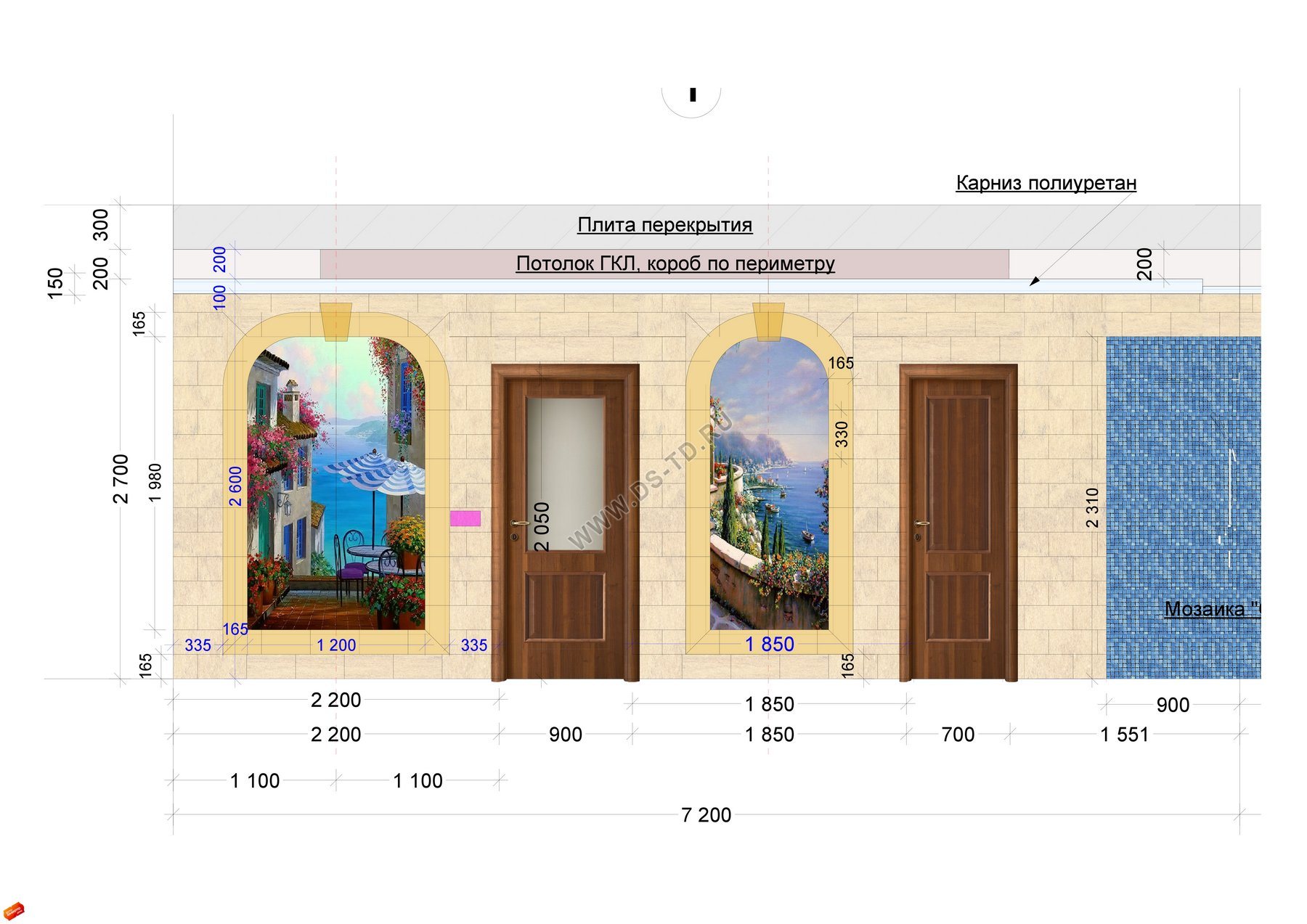Select the "1 980" vertical dimension
Viewport: 1307px width, 924px height.
coord(155,483)
